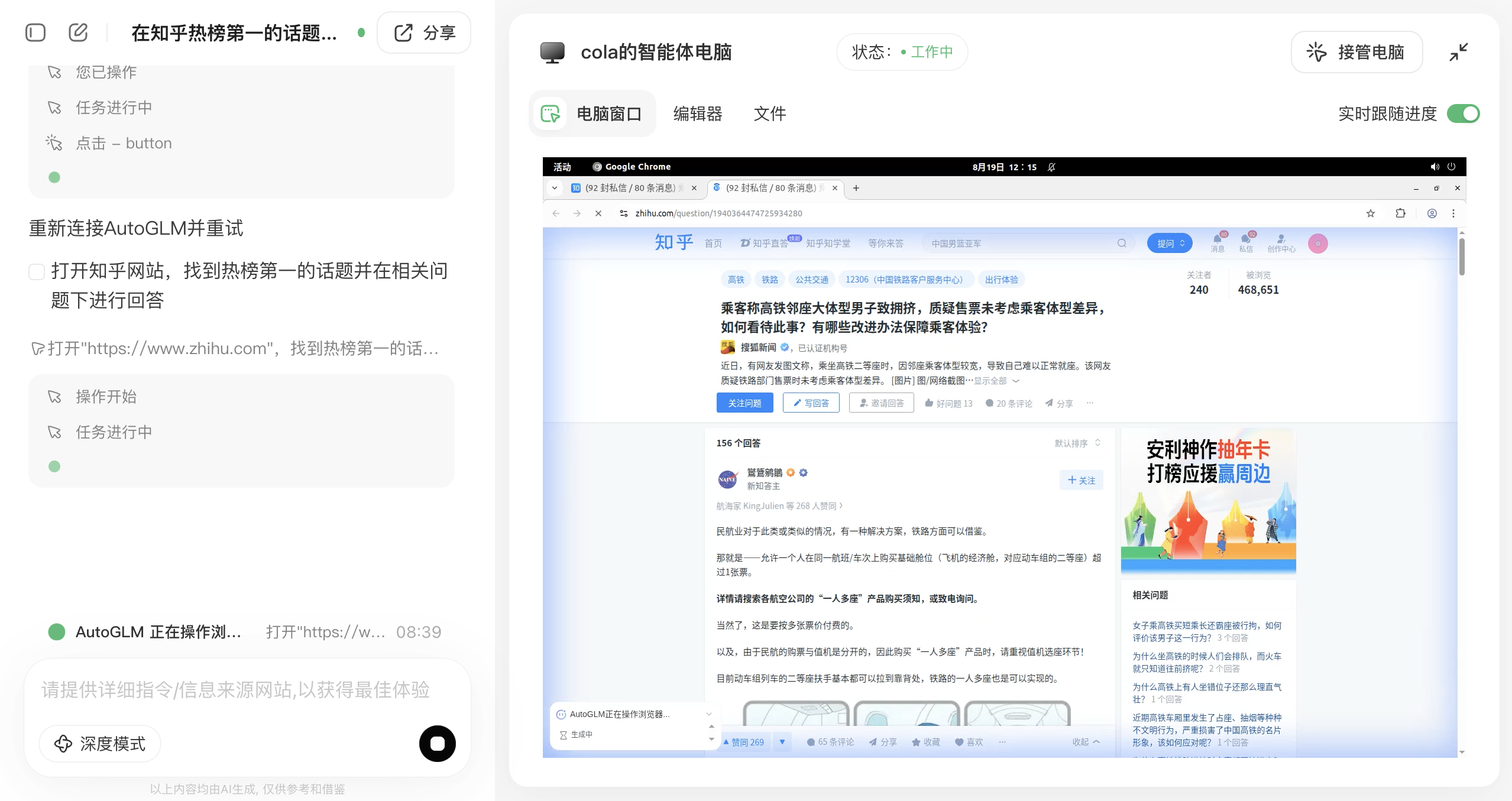Click the Zhihu search magnifier icon

tap(1121, 244)
